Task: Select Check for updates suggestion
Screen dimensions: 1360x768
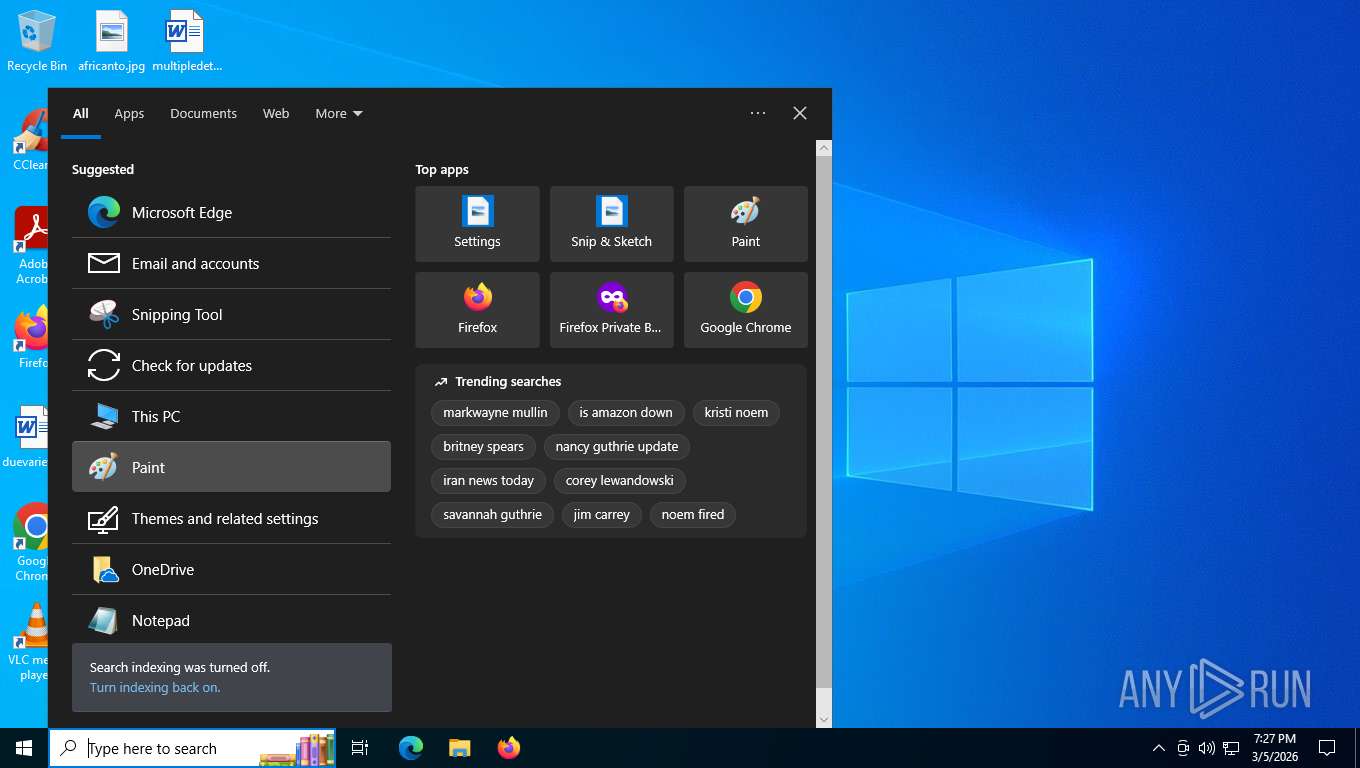Action: coord(231,365)
